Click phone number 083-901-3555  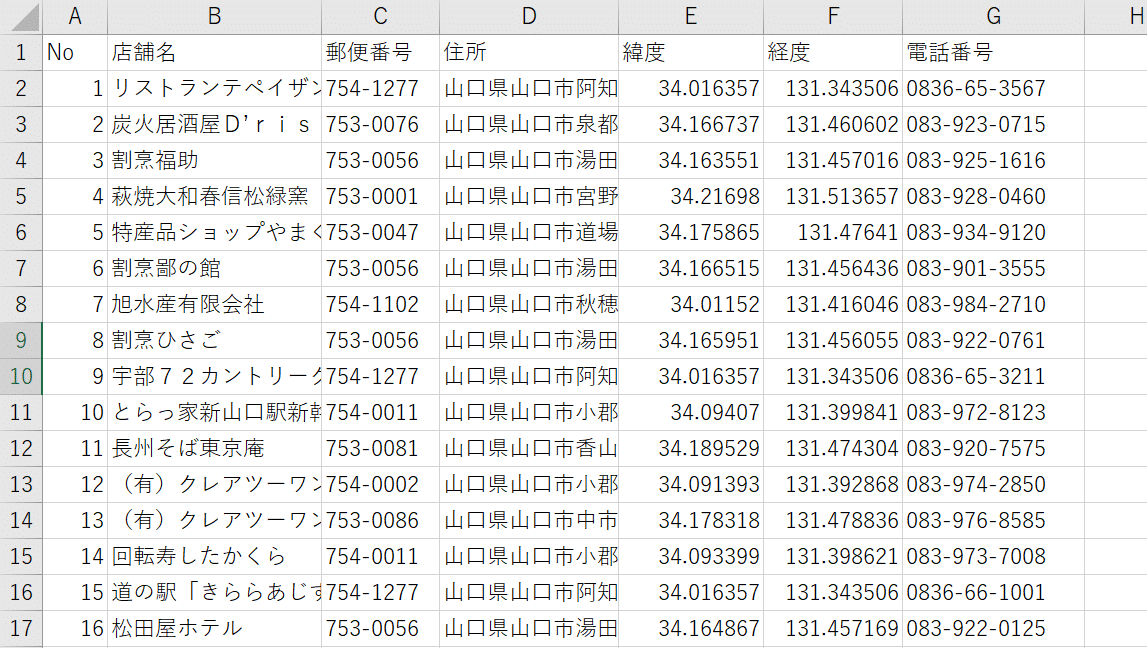tap(993, 268)
